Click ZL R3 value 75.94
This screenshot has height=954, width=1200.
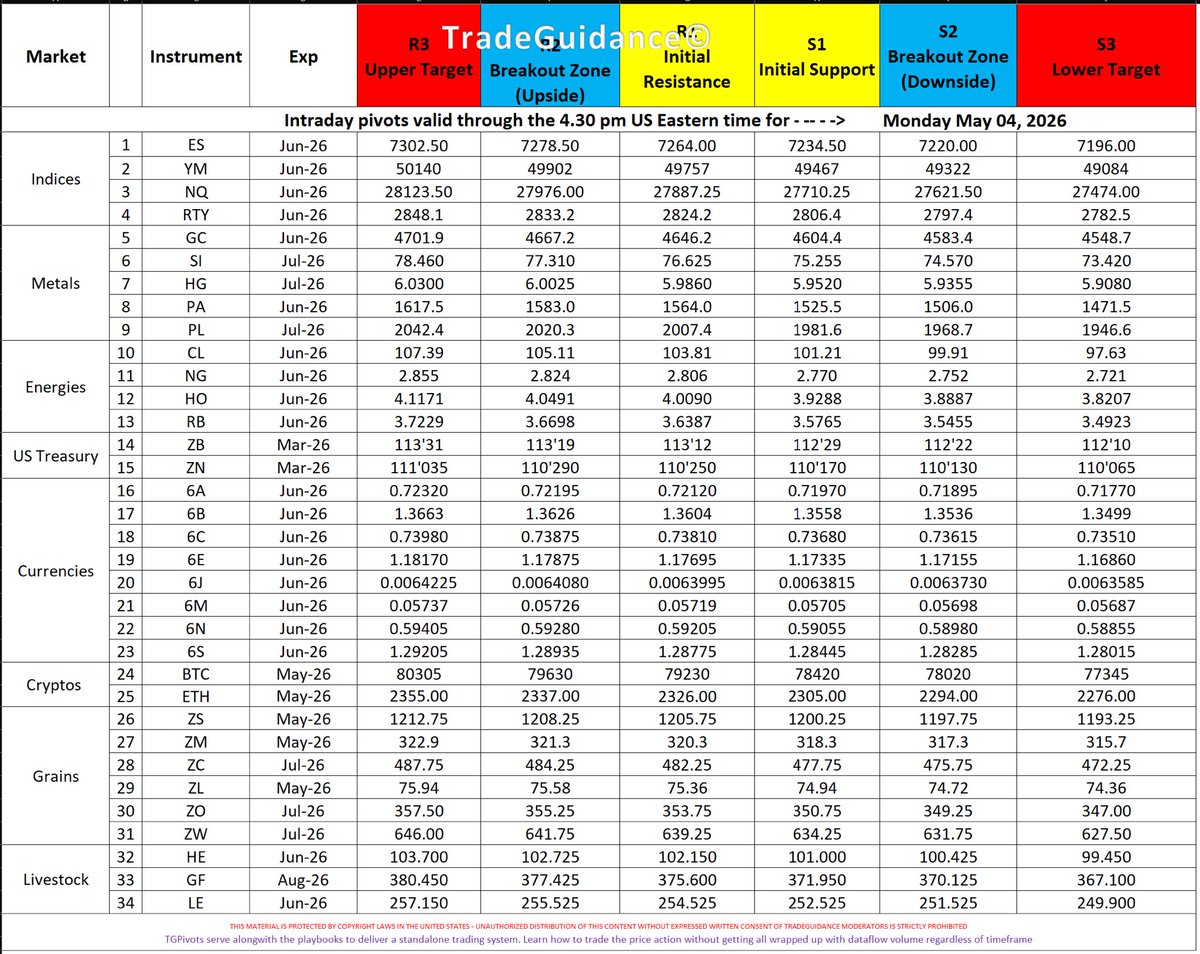[421, 790]
